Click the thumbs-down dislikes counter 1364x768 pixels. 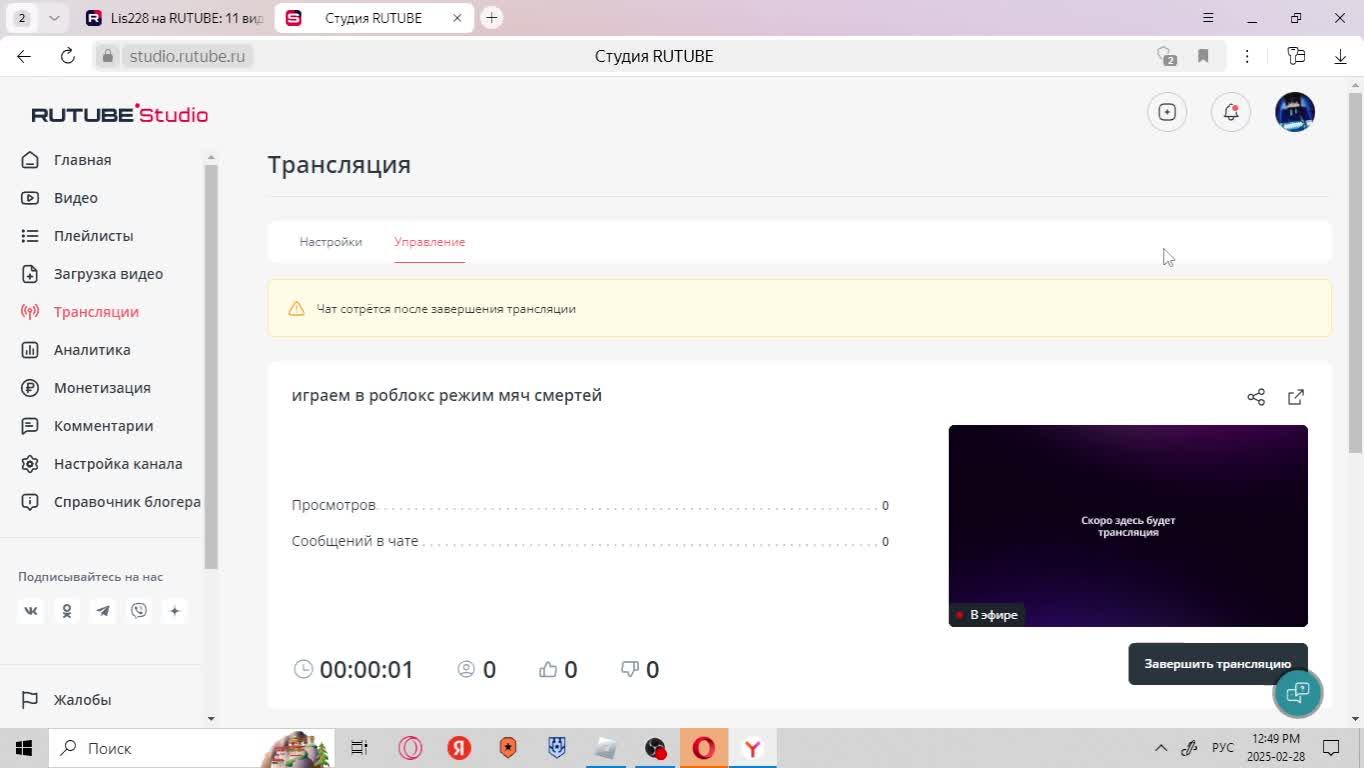640,670
